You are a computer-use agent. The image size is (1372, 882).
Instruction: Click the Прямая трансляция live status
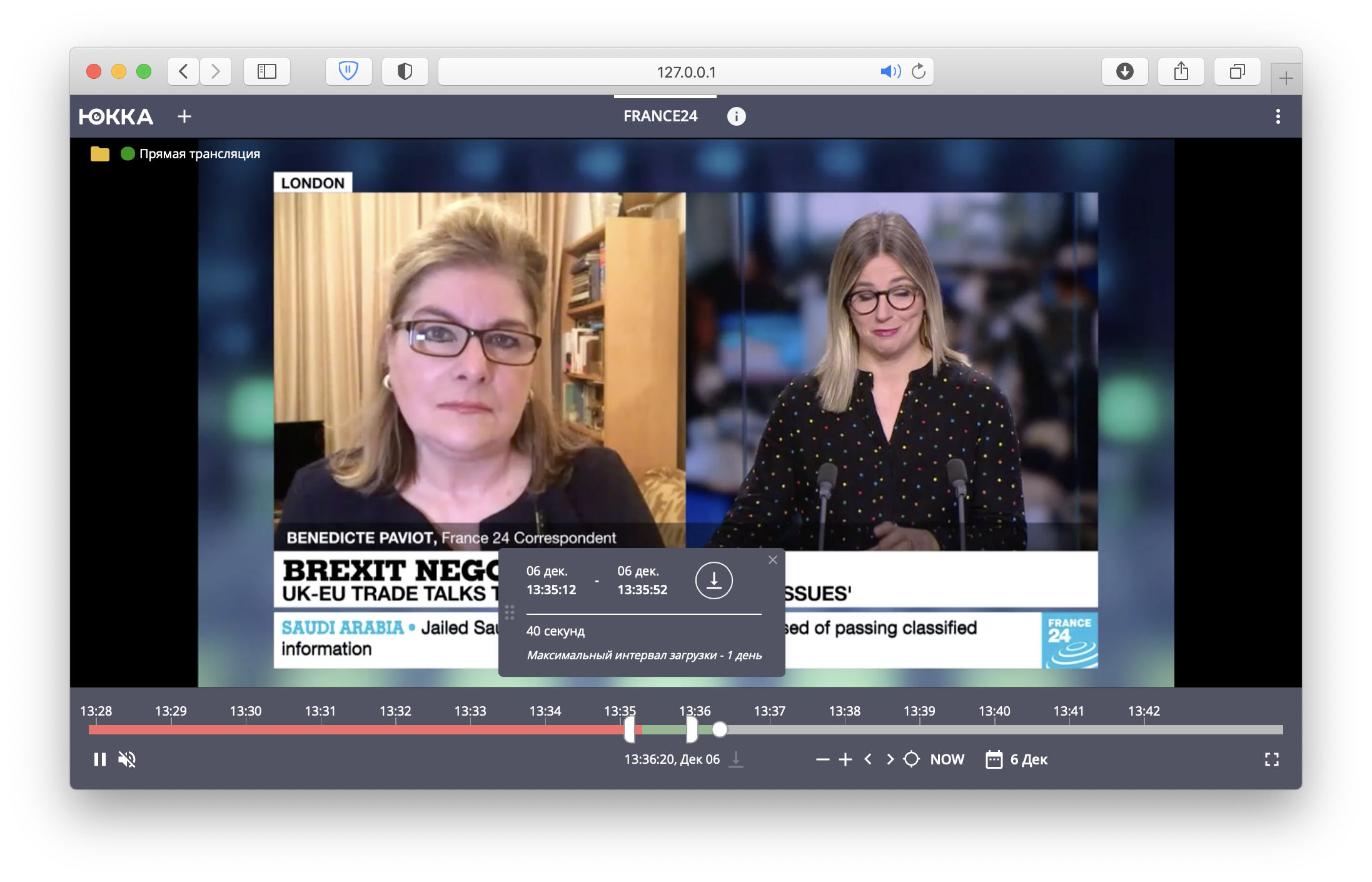pyautogui.click(x=191, y=154)
